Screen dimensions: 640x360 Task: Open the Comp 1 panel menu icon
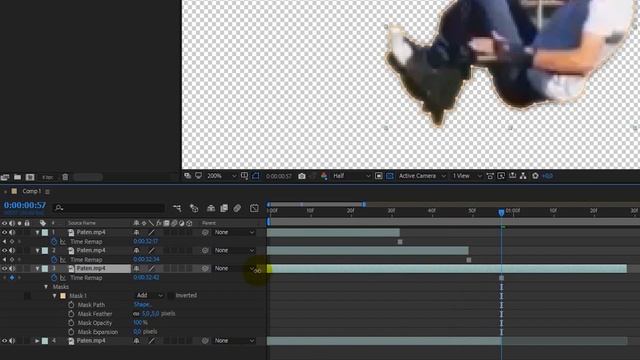pos(48,191)
